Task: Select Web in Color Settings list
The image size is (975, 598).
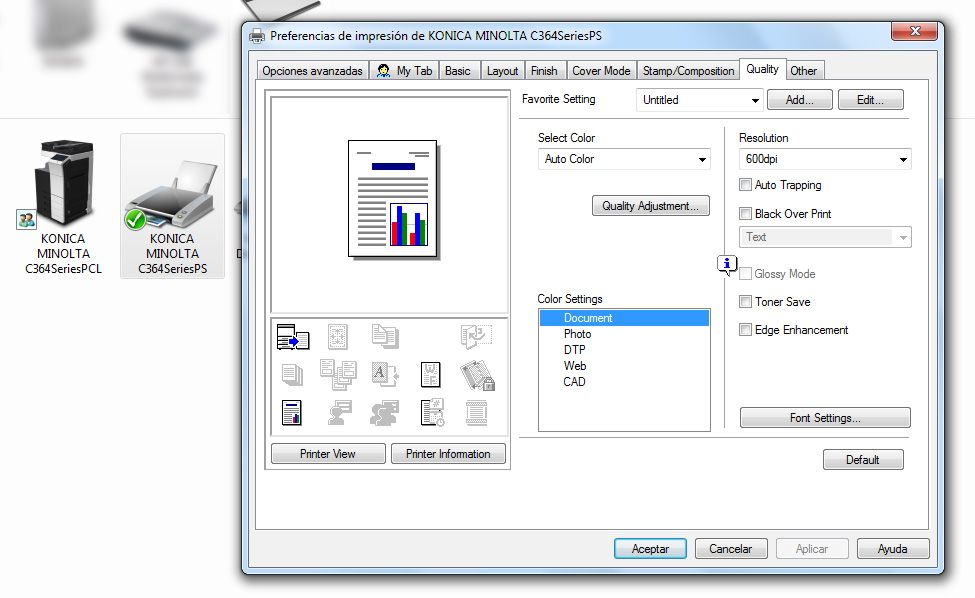Action: pos(624,366)
